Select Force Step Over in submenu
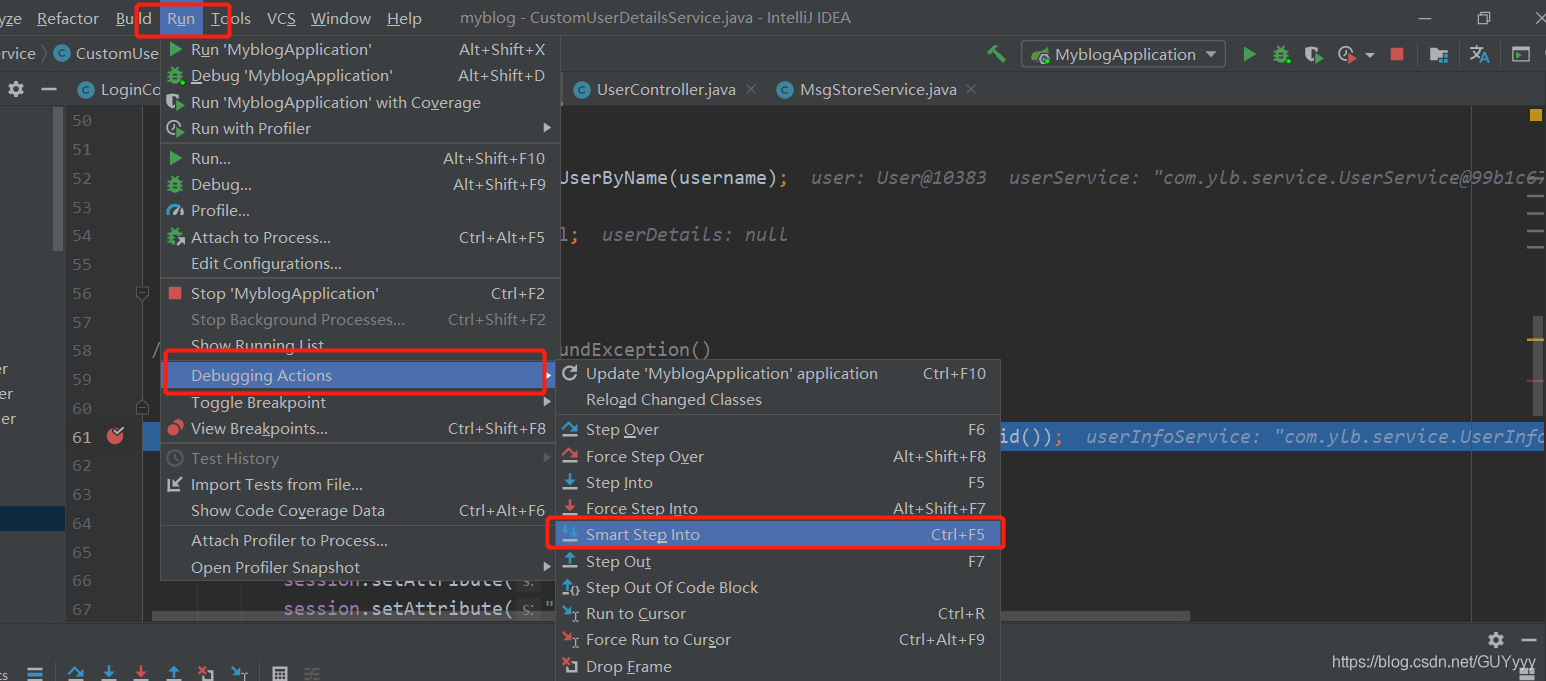Viewport: 1546px width, 681px height. pyautogui.click(x=777, y=456)
